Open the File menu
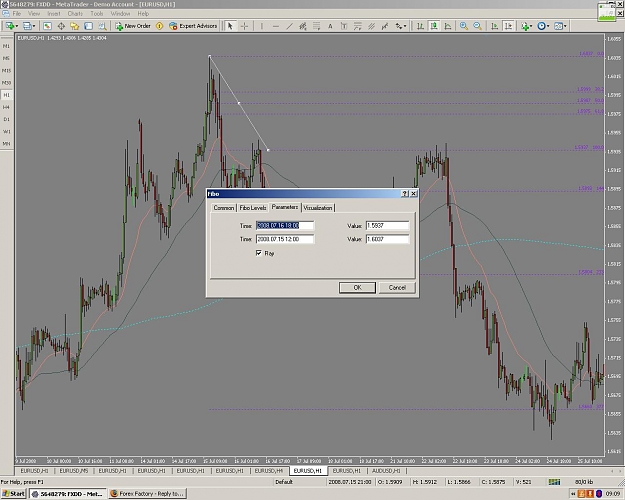The width and height of the screenshot is (625, 500). pyautogui.click(x=17, y=14)
